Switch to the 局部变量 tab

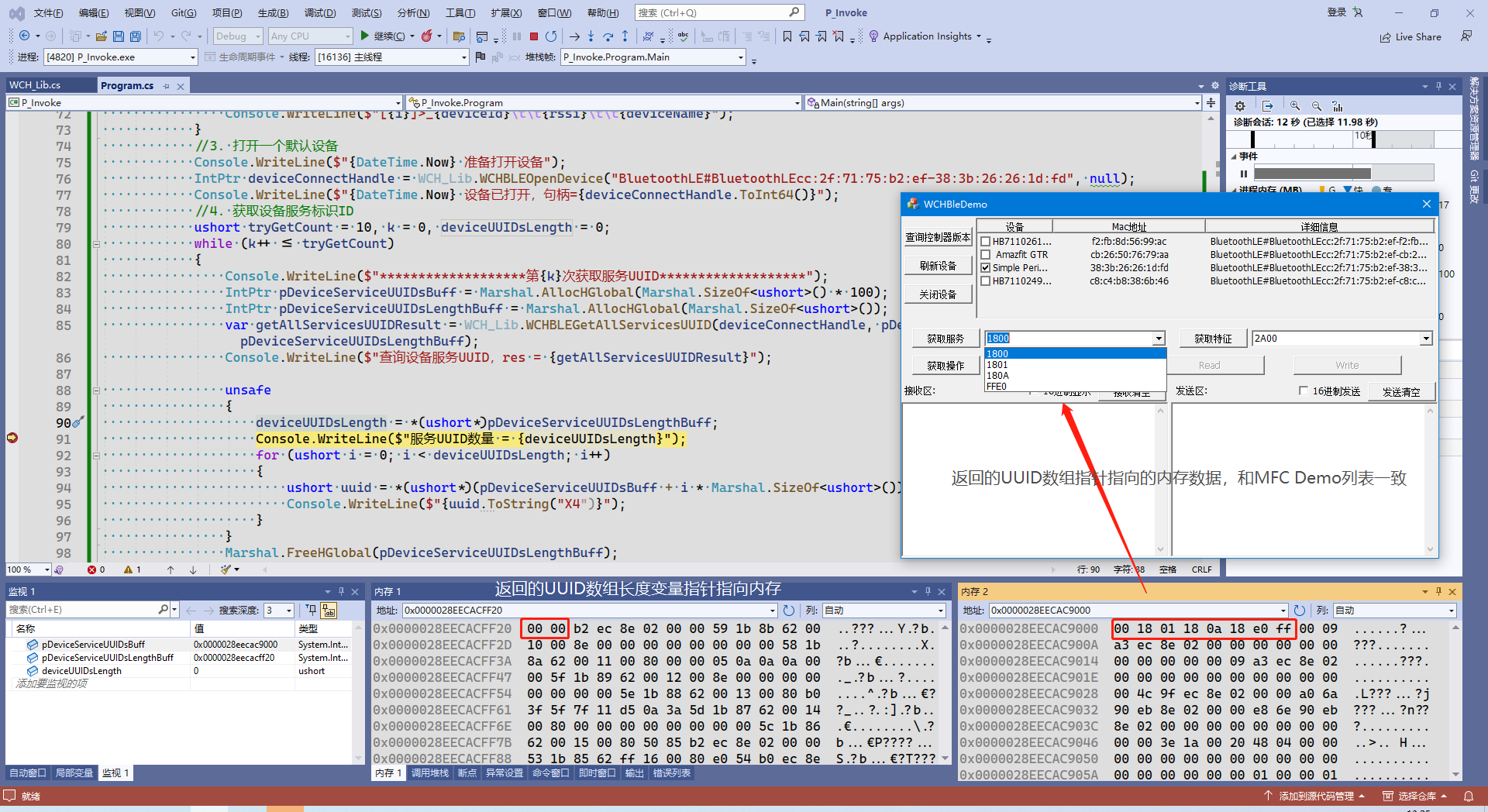(x=74, y=773)
